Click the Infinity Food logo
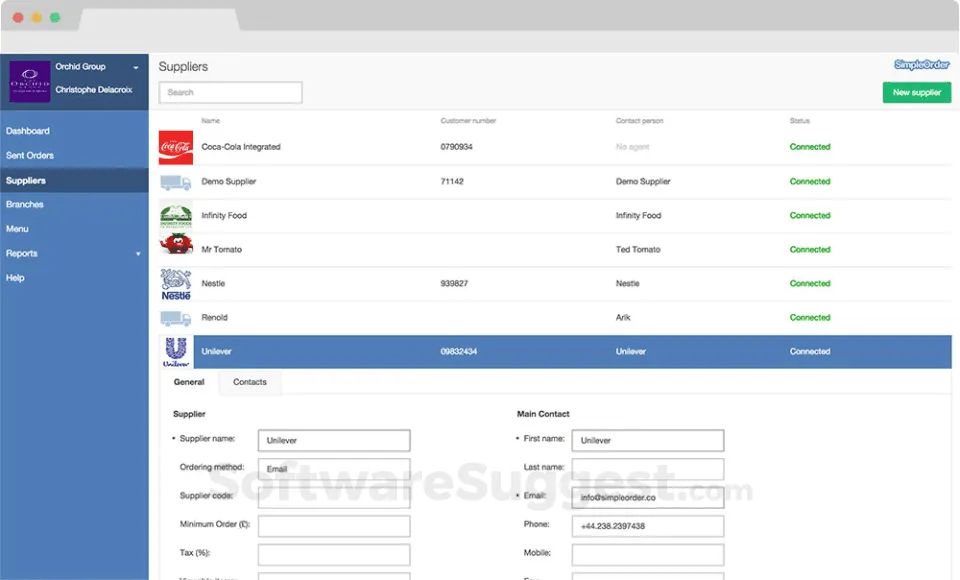 pyautogui.click(x=174, y=215)
